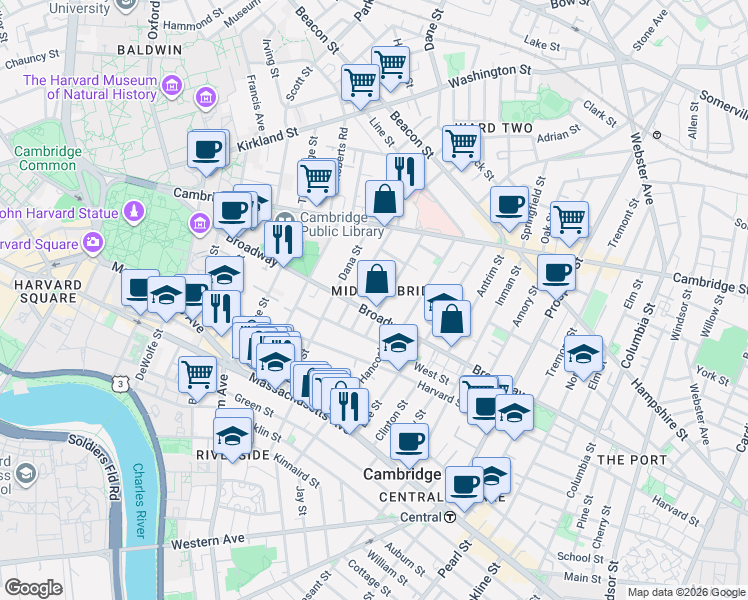Click the school marker right of Harvard St cluster

pos(514,414)
